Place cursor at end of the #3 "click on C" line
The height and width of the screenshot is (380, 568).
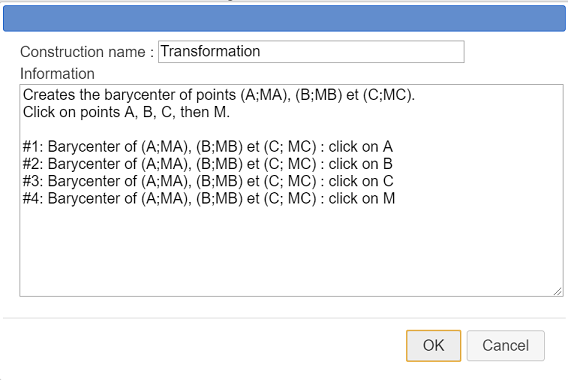click(x=394, y=181)
